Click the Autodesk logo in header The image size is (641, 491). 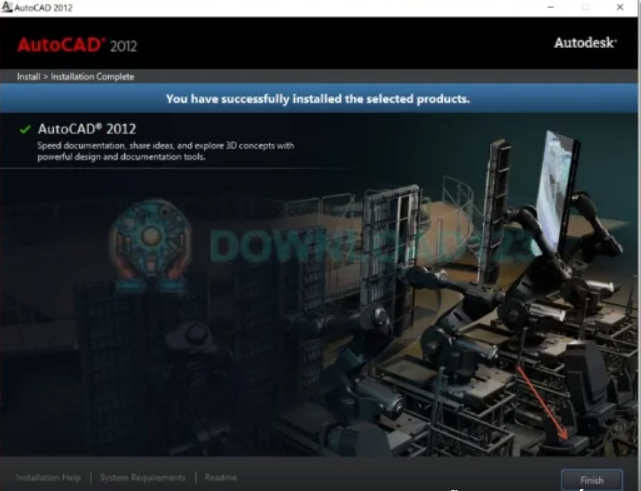585,43
